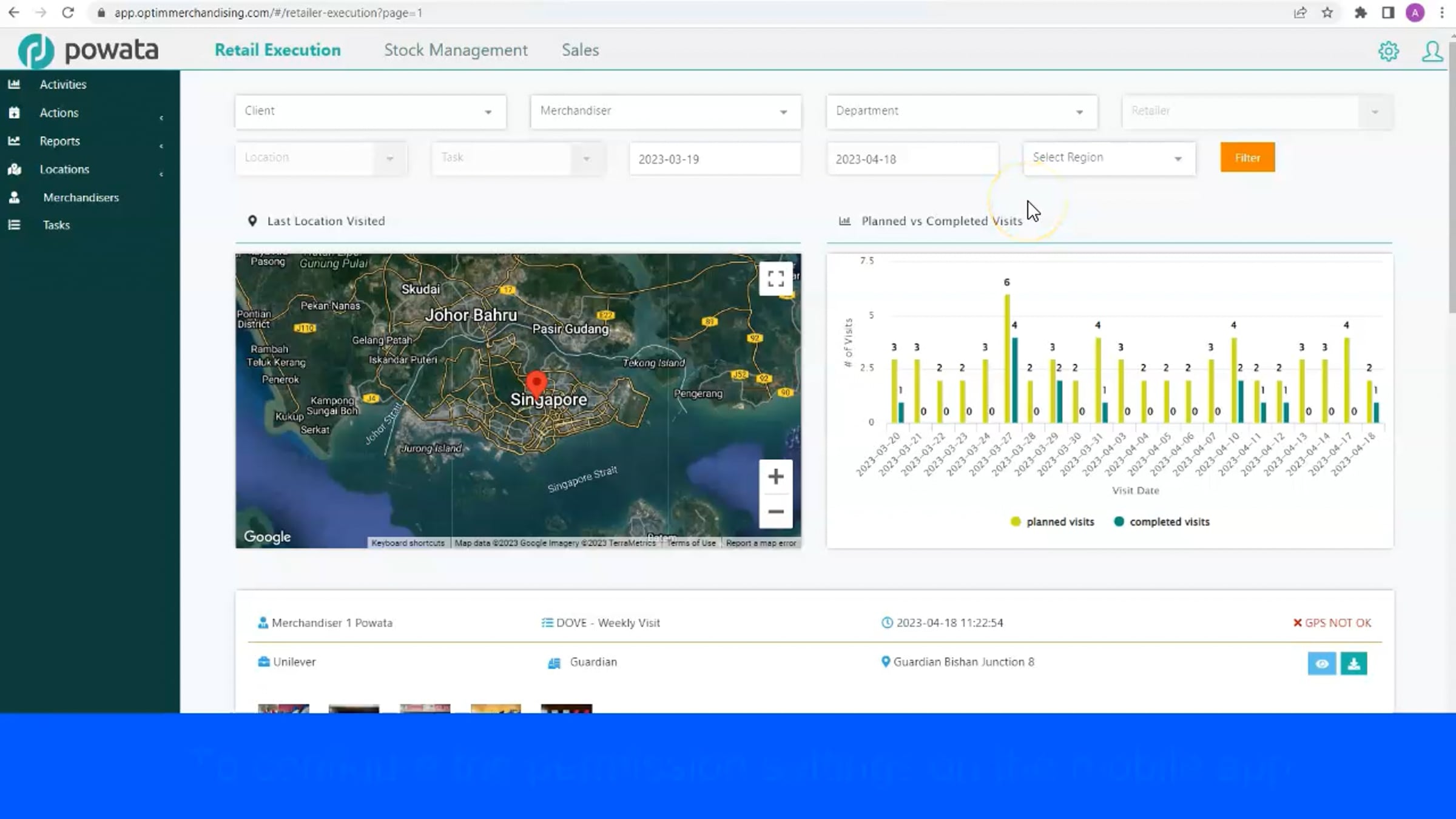Reload the browser page

[68, 13]
